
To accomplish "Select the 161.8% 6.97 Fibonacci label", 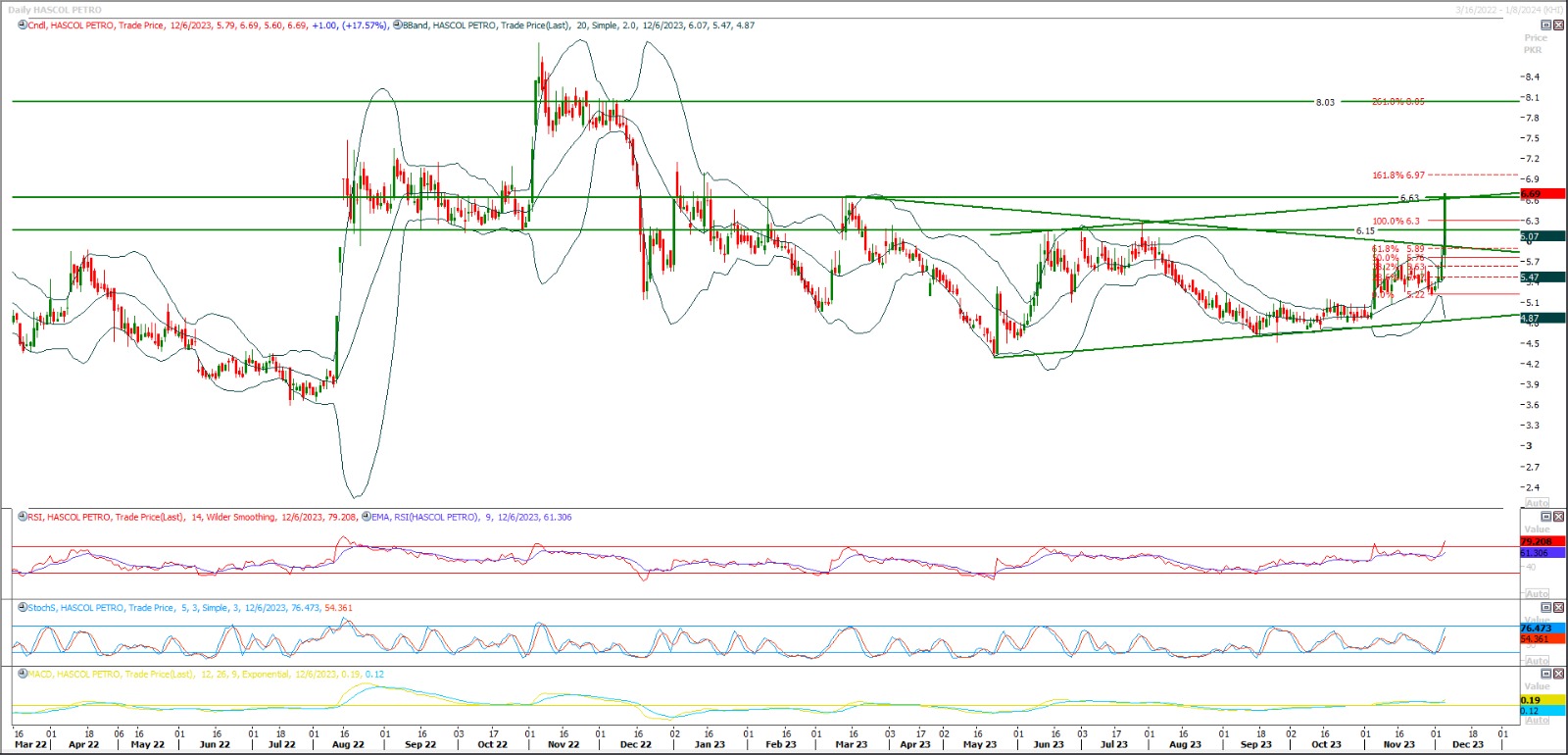I will (1397, 176).
